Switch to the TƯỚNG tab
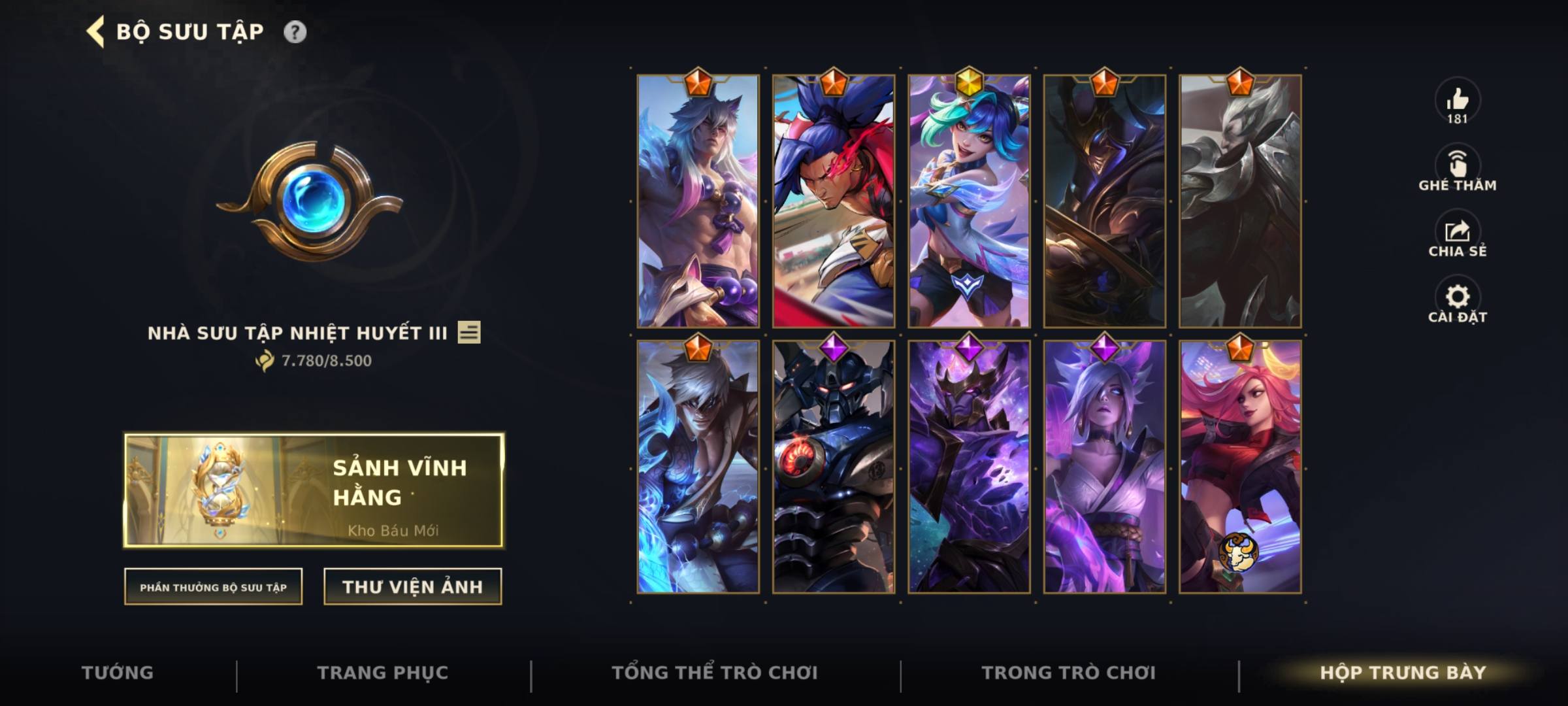 point(118,673)
